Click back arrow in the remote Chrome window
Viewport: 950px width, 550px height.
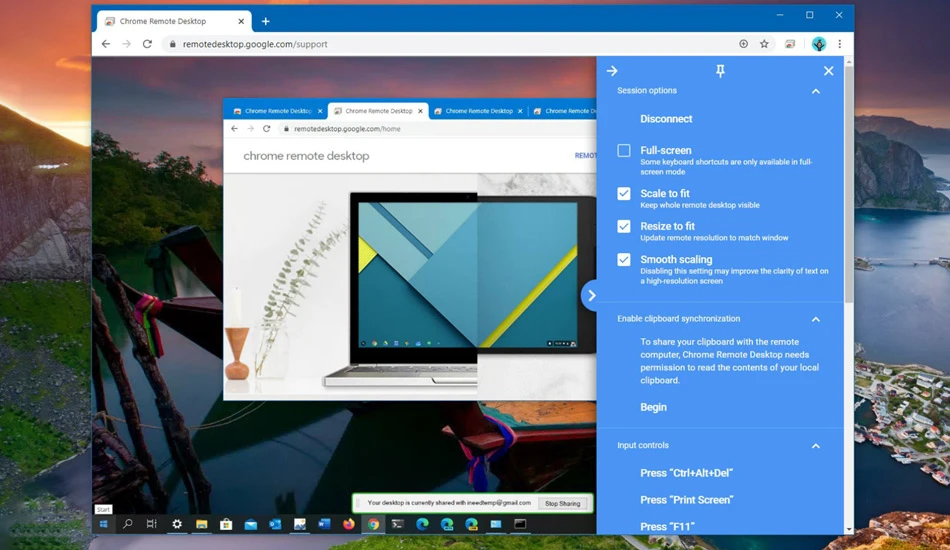tap(234, 128)
